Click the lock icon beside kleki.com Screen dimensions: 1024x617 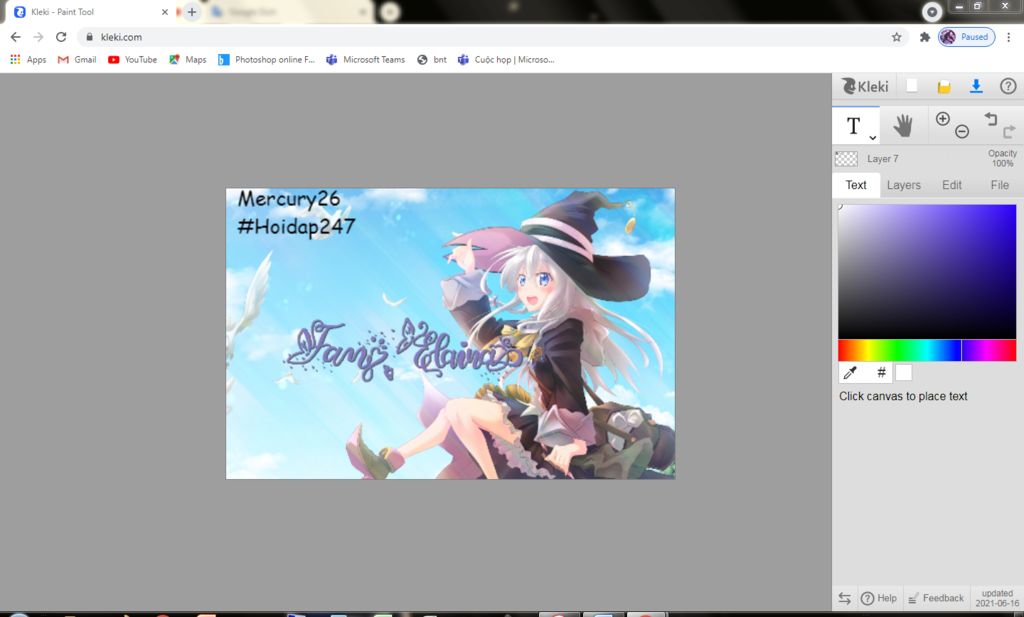[x=90, y=37]
